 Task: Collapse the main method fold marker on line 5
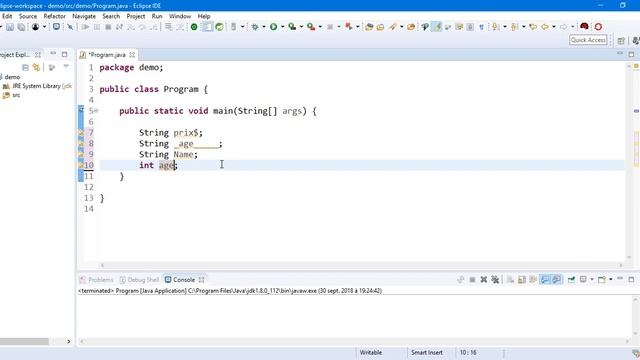click(96, 111)
